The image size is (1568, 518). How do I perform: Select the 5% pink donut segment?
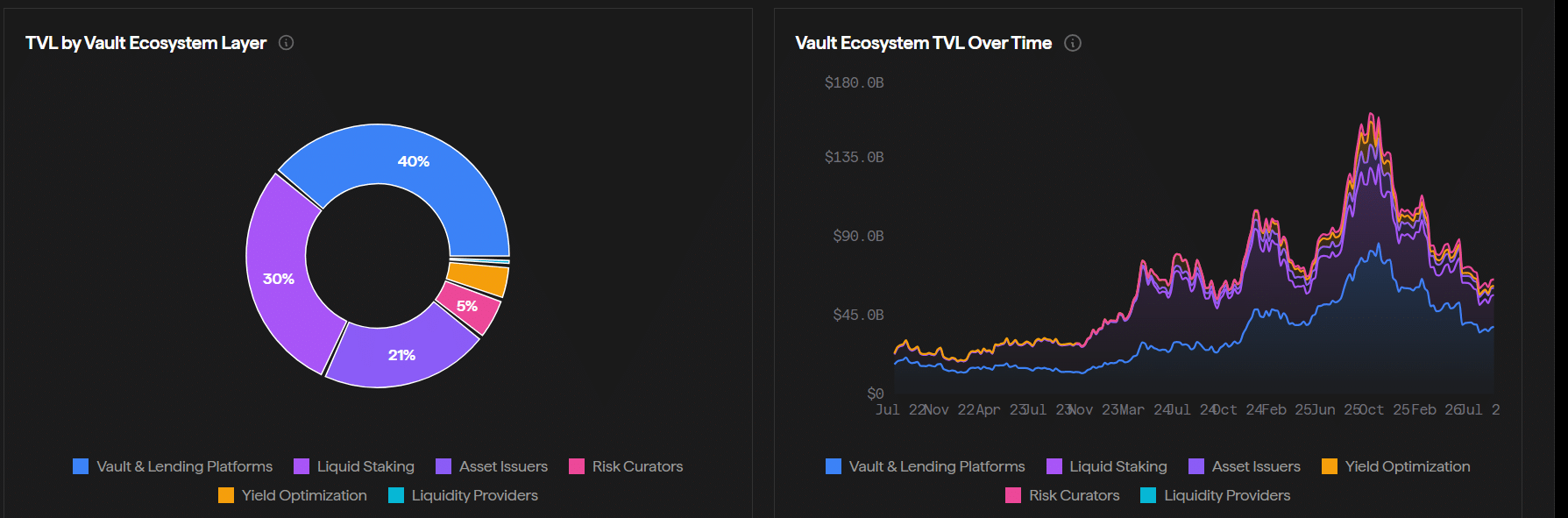[468, 307]
